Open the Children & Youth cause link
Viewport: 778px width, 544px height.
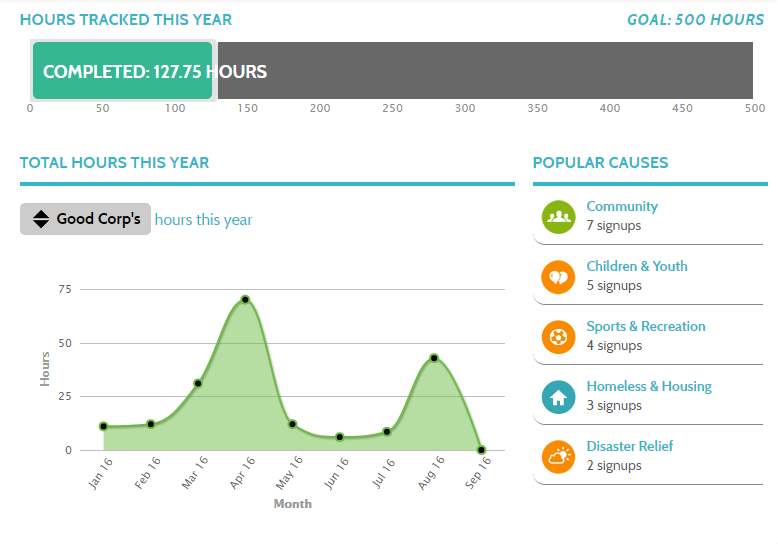[x=637, y=267]
